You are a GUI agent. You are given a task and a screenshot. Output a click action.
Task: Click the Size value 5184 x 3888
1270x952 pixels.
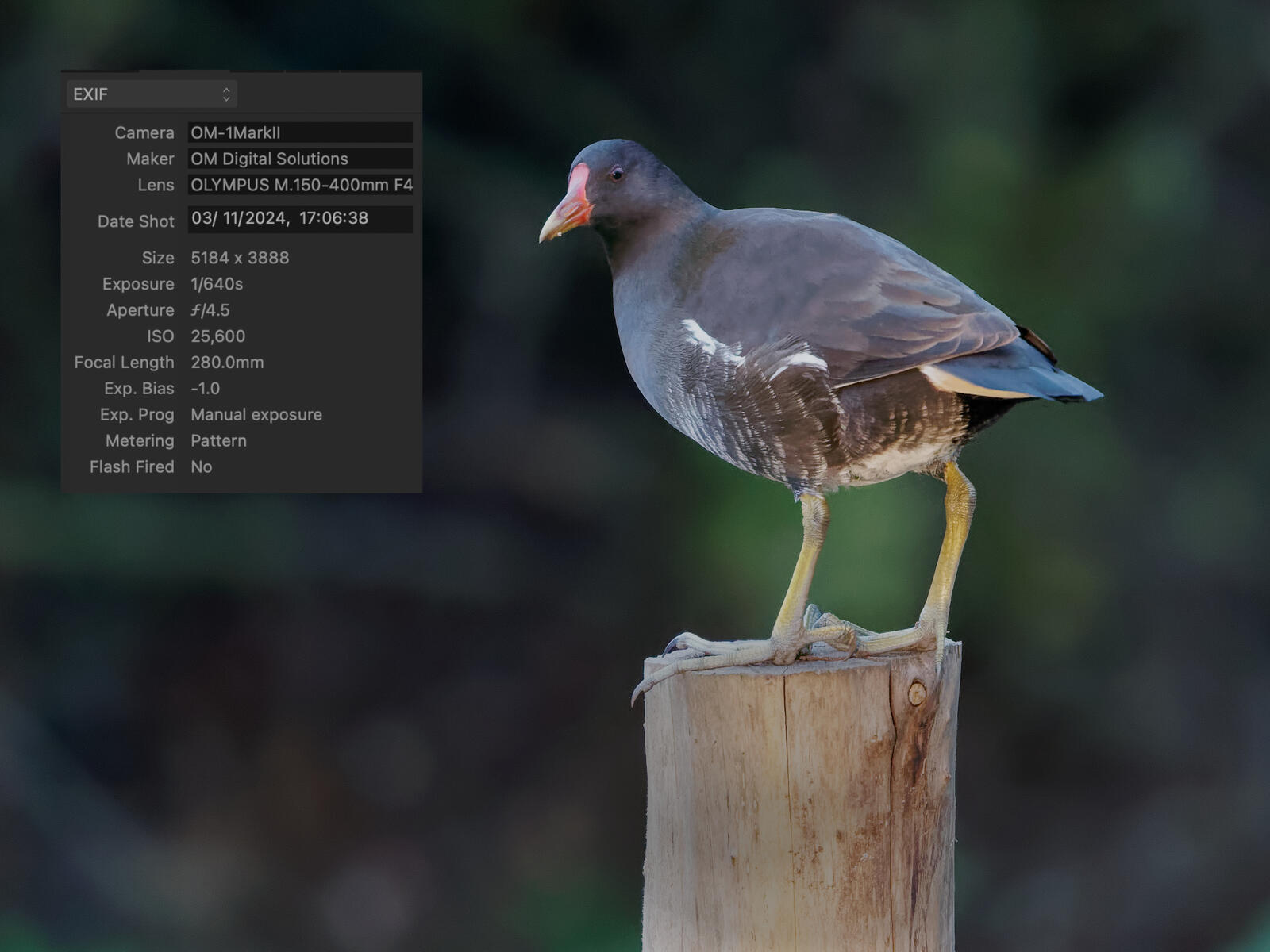tap(240, 258)
